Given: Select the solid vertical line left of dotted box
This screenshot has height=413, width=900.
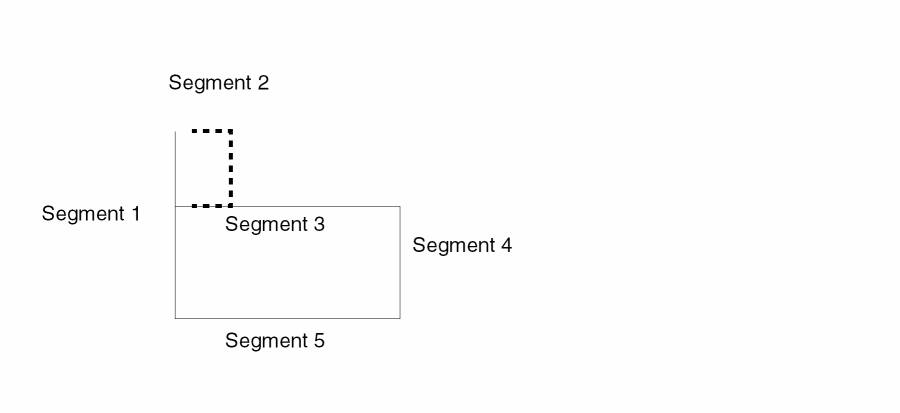Looking at the screenshot, I should point(176,168).
